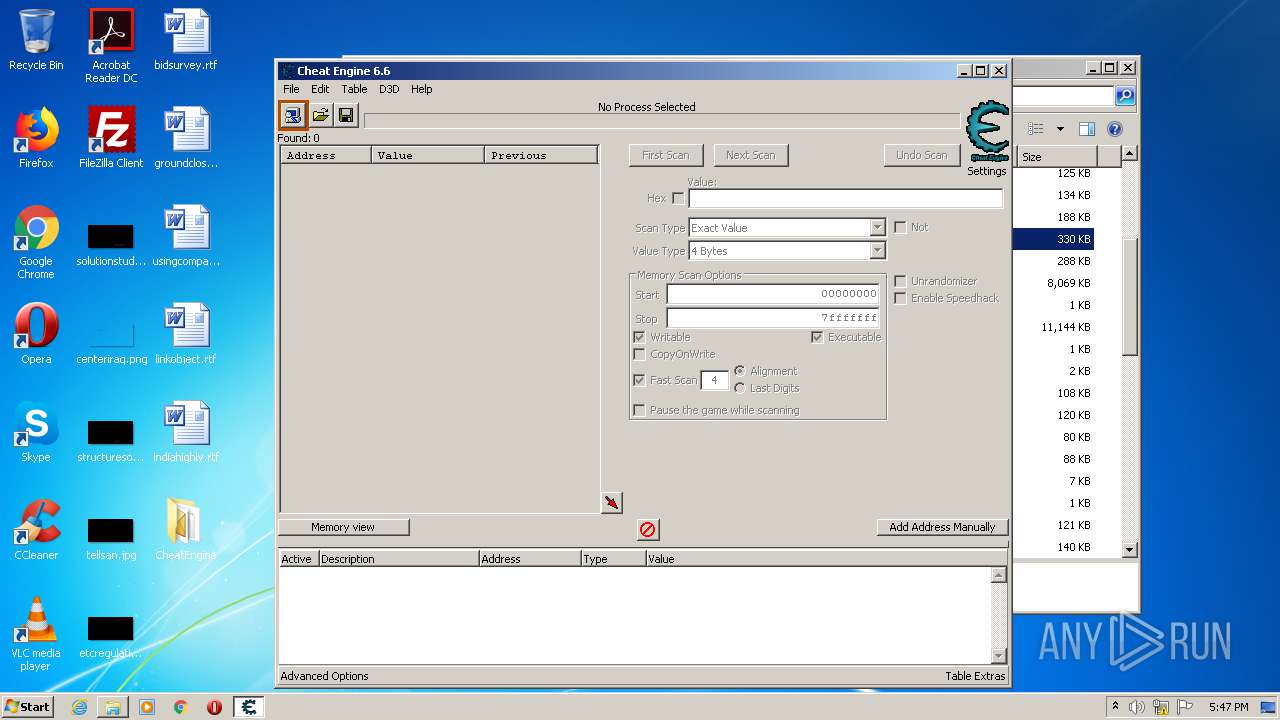Click the Explorer file list vertical scrollbar
The height and width of the screenshot is (720, 1280).
pyautogui.click(x=1130, y=351)
